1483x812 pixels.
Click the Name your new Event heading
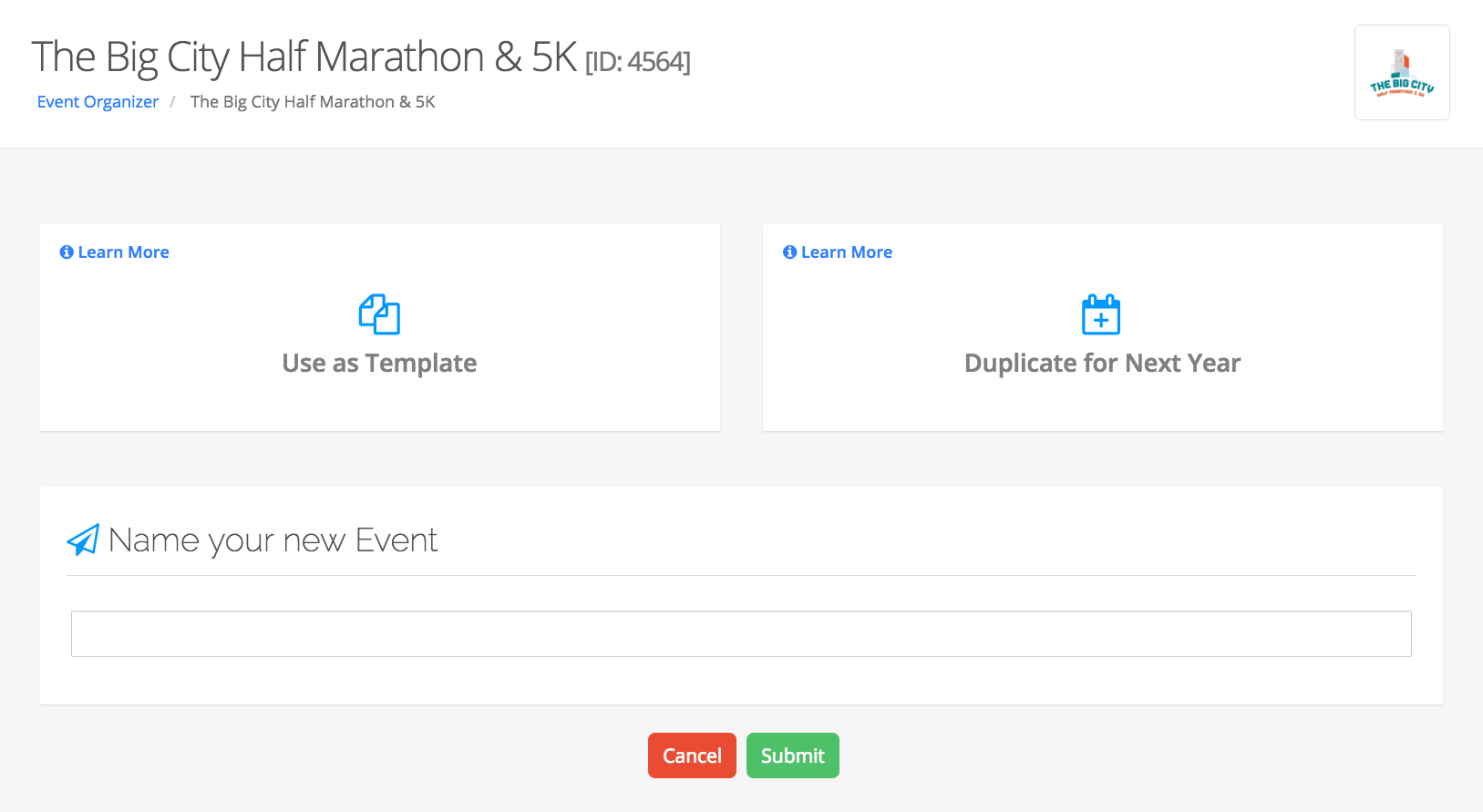pyautogui.click(x=273, y=540)
